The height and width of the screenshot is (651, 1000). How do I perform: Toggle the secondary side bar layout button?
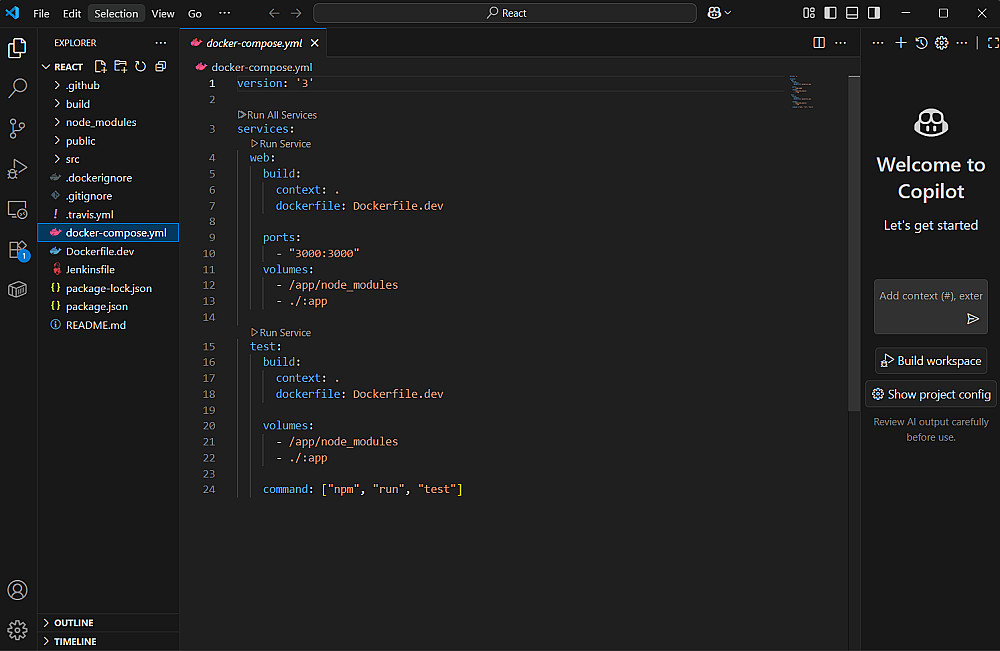(x=874, y=13)
